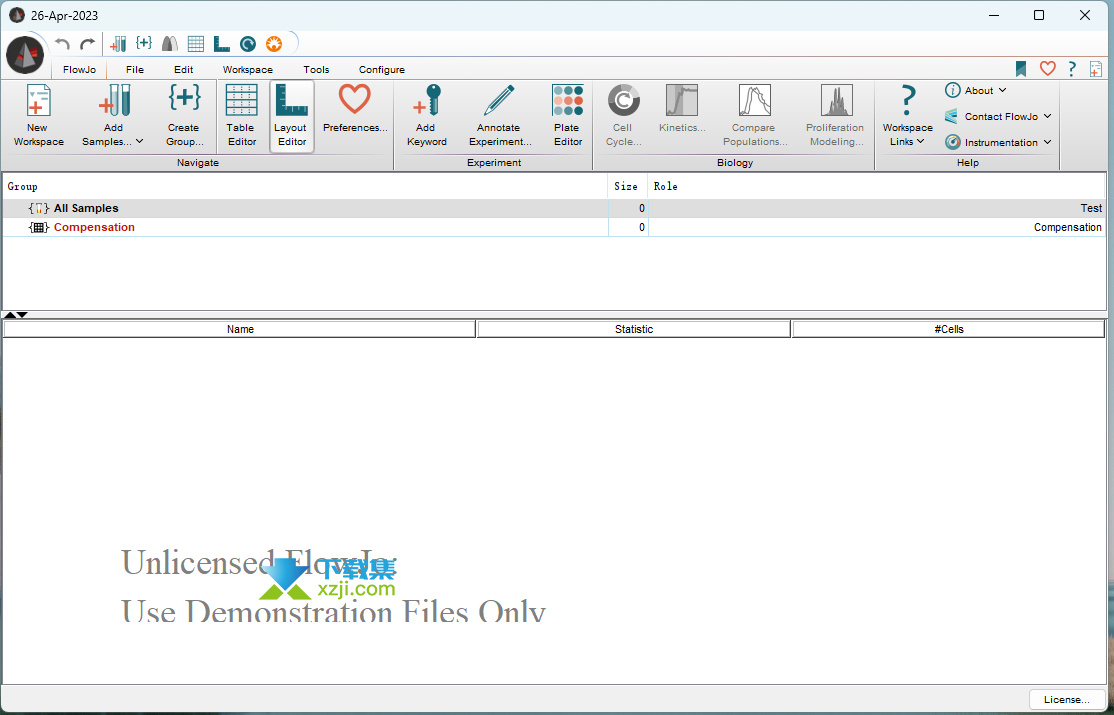The image size is (1114, 715).
Task: Click the bookmark icon at top right
Action: pos(1021,68)
